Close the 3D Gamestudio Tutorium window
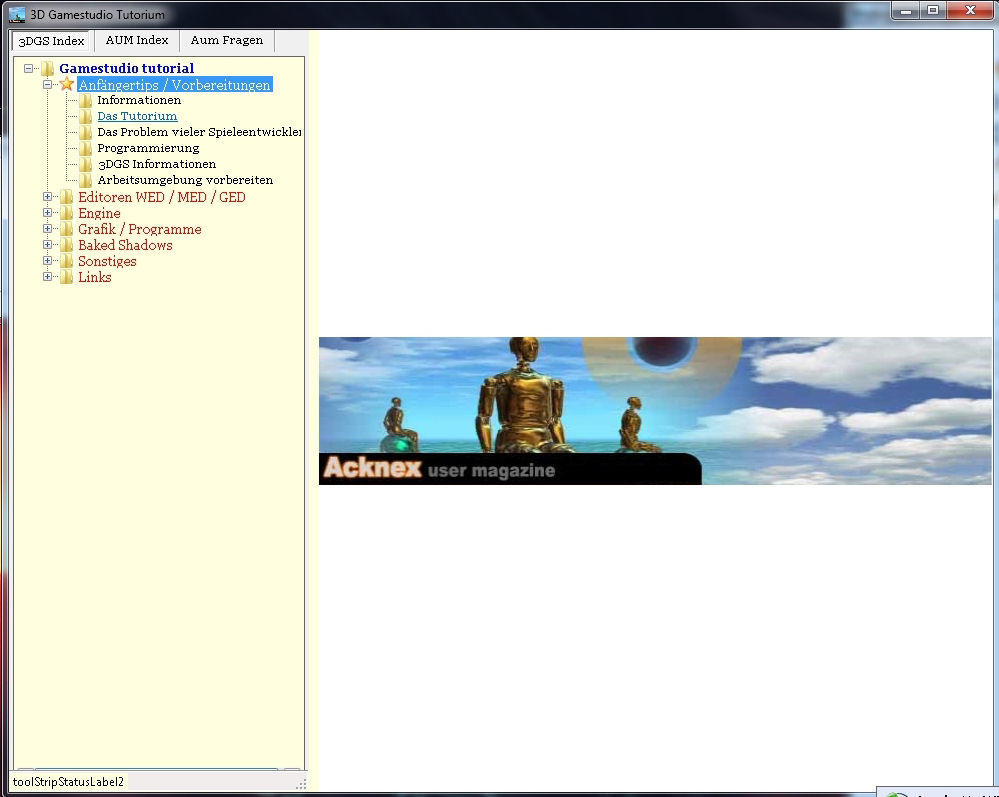The width and height of the screenshot is (999, 797). [x=970, y=10]
